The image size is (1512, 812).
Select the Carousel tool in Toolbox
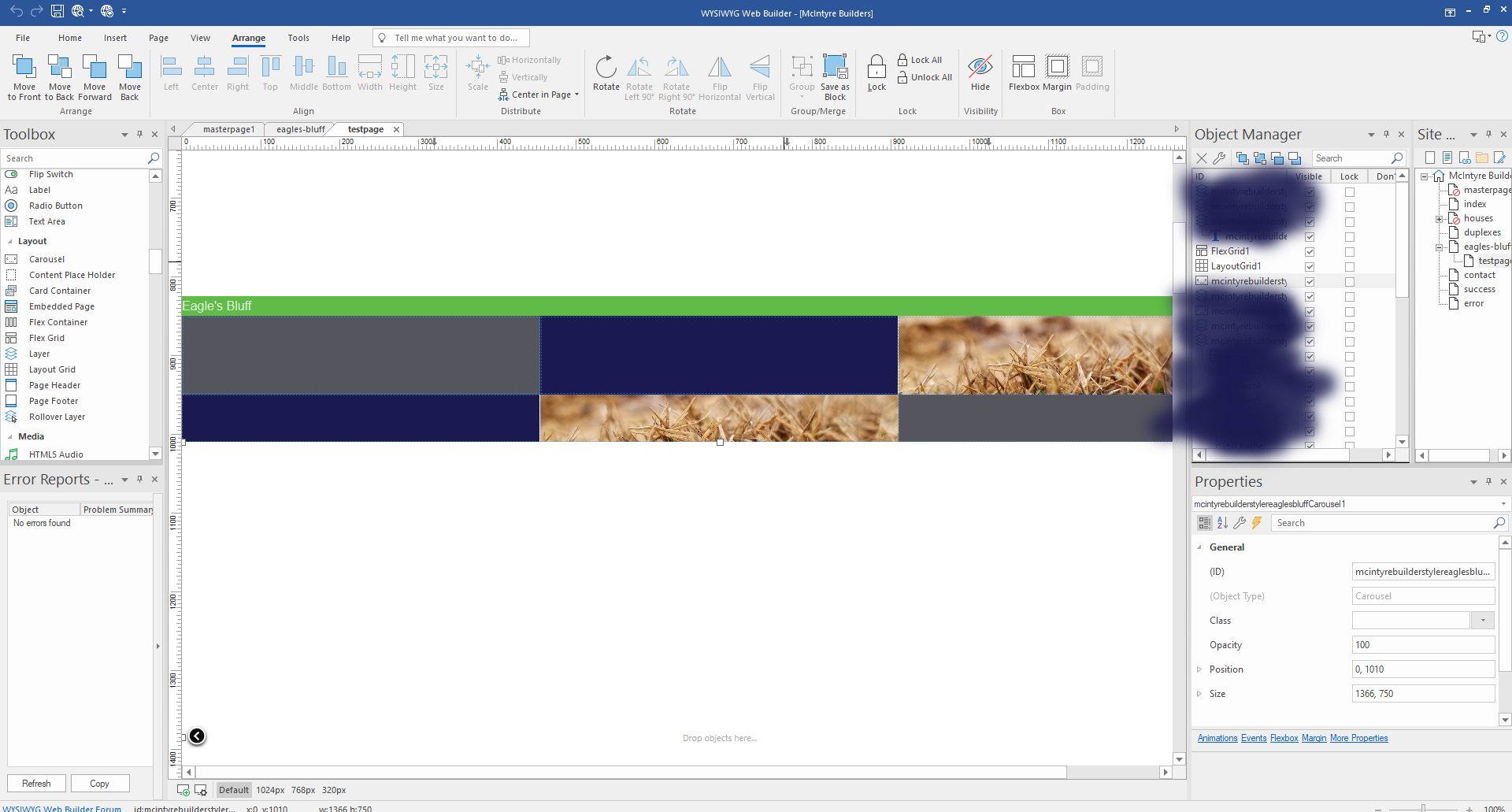46,259
